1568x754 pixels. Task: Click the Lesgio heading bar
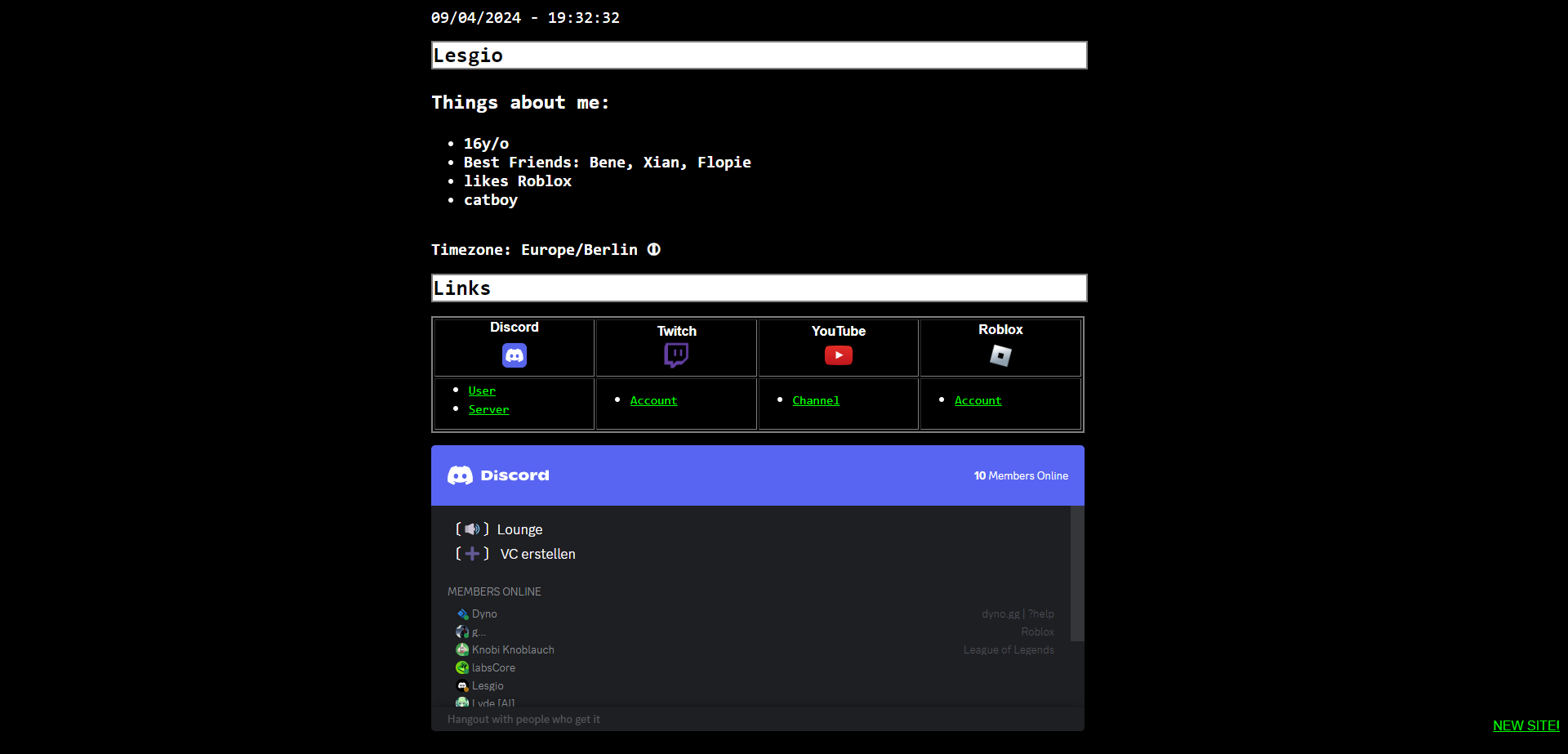point(759,56)
